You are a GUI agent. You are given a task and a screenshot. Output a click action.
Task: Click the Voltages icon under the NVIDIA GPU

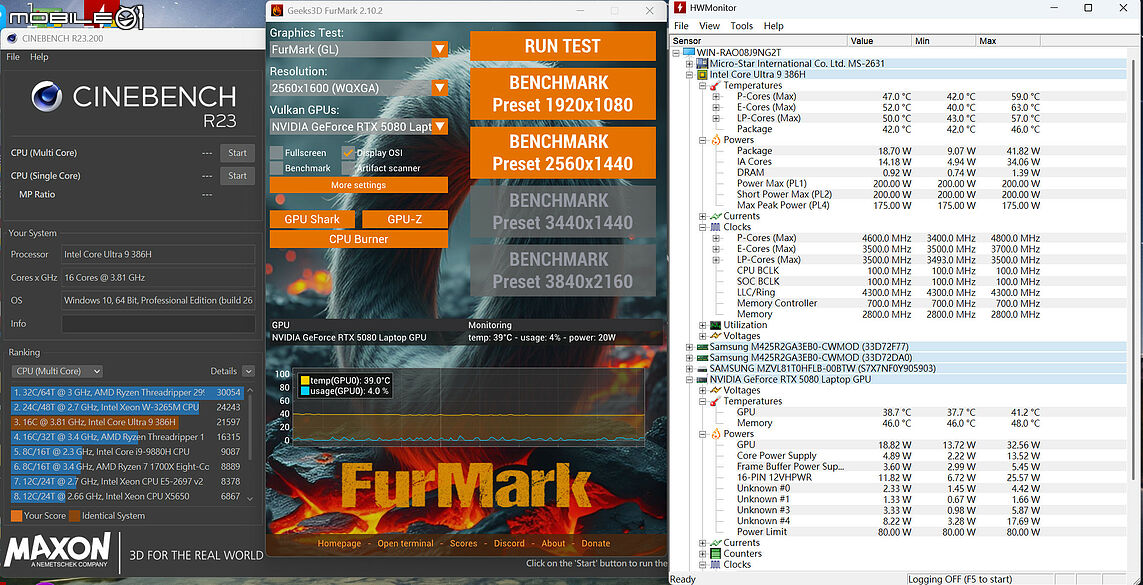point(715,390)
